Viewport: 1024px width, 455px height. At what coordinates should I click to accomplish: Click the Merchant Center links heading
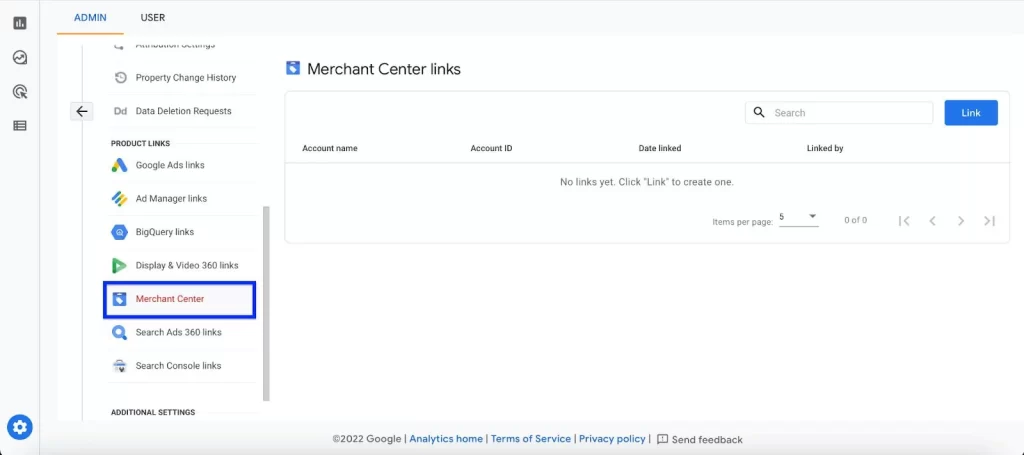[x=384, y=69]
